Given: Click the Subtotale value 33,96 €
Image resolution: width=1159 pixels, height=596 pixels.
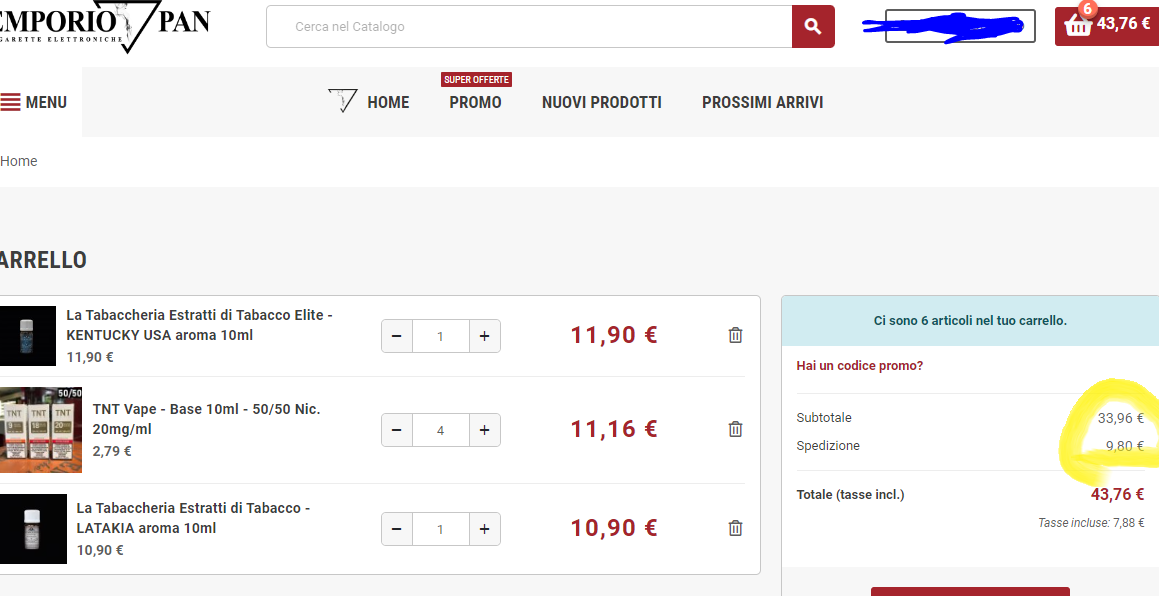Looking at the screenshot, I should (1121, 418).
